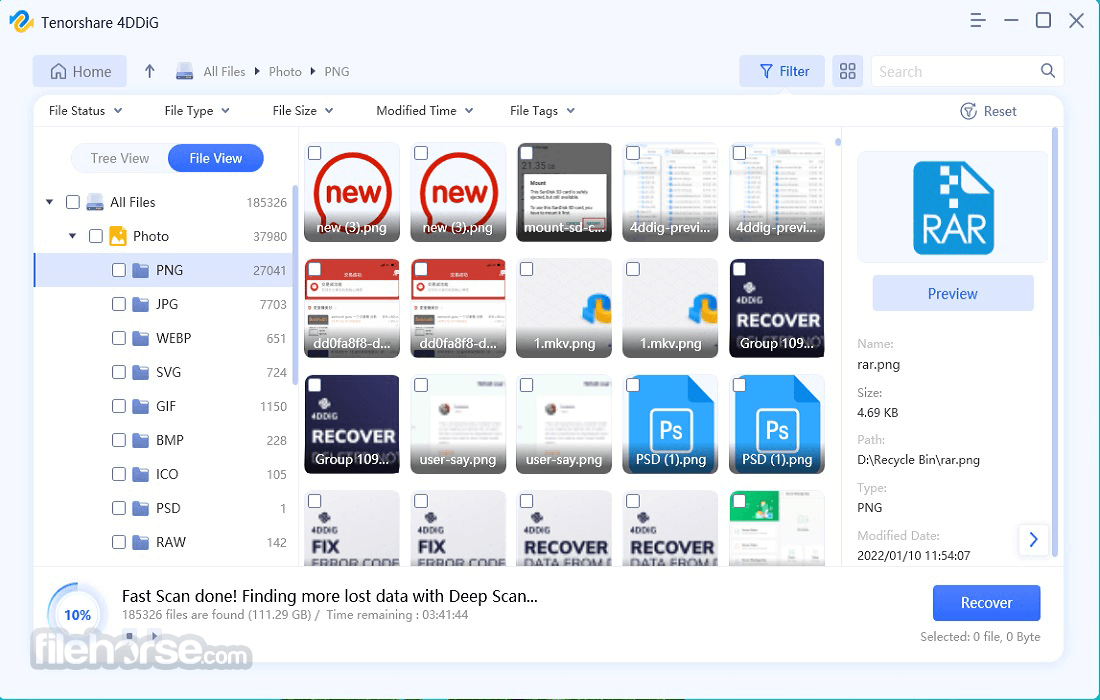Click the 10% scan progress ring
Viewport: 1100px width, 700px height.
[x=77, y=614]
